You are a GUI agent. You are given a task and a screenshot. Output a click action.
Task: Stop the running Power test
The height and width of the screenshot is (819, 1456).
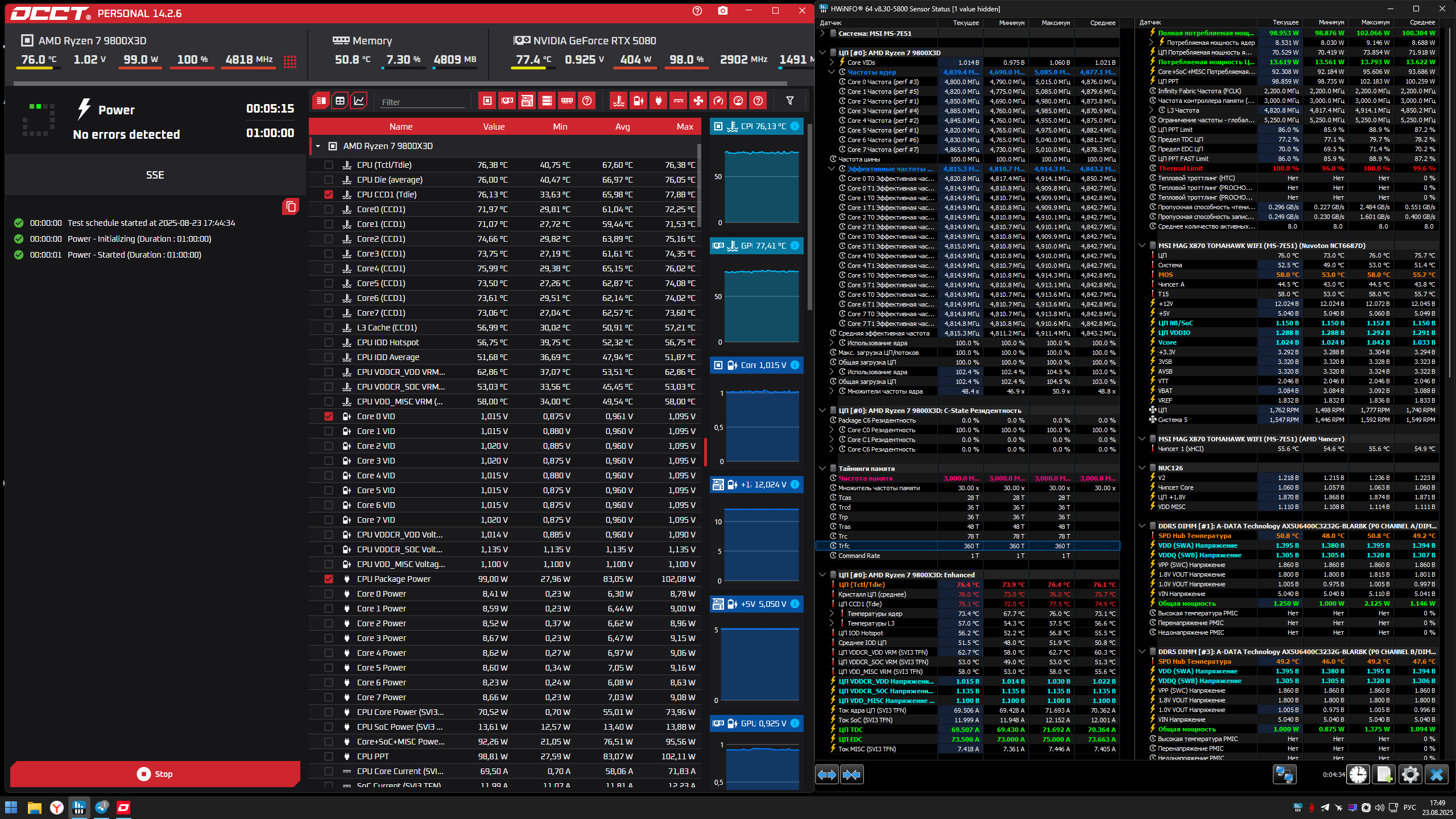155,774
